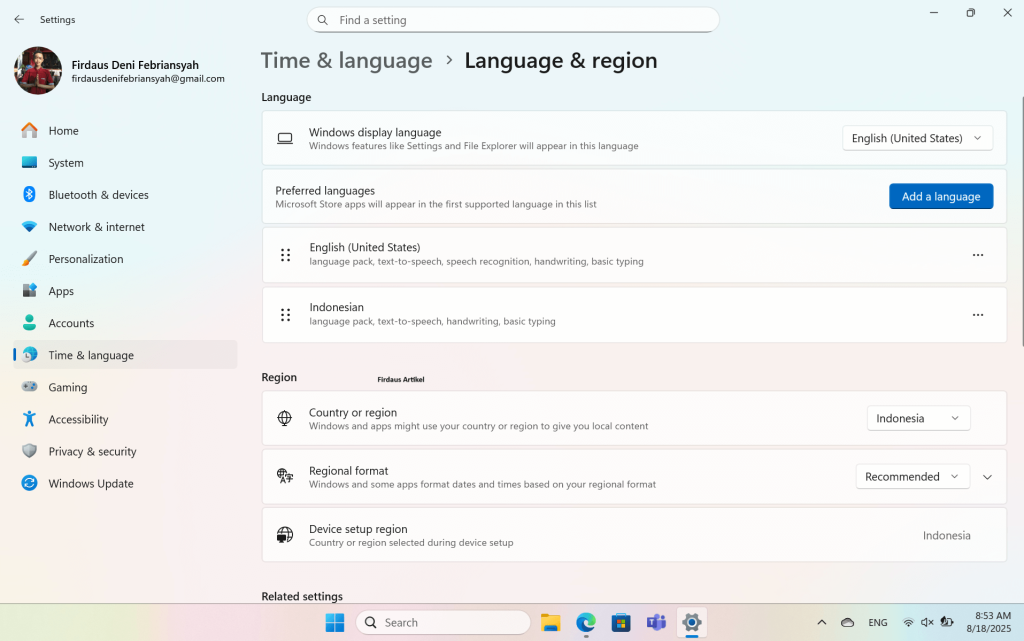Click the Windows Update icon in sidebar
The height and width of the screenshot is (641, 1024).
30,483
